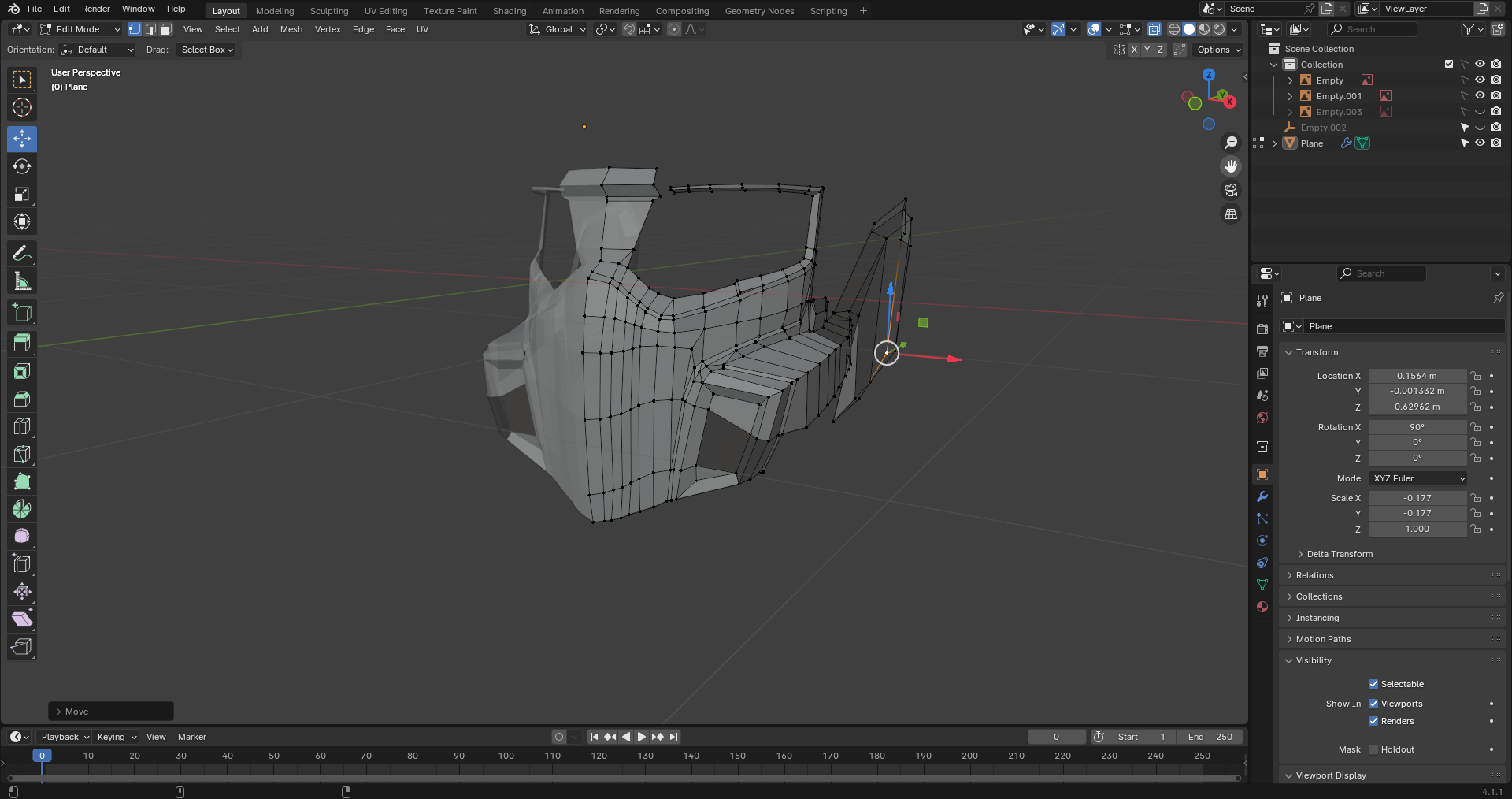Hide the Empty object in outliner
Screen dimensions: 1512x799
[1480, 80]
